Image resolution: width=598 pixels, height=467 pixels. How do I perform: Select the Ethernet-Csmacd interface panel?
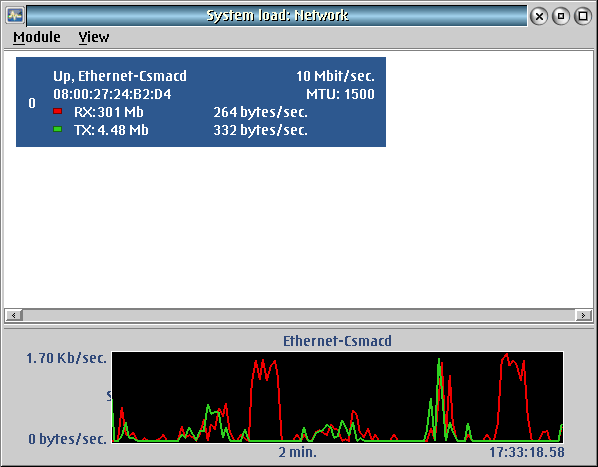pyautogui.click(x=201, y=102)
